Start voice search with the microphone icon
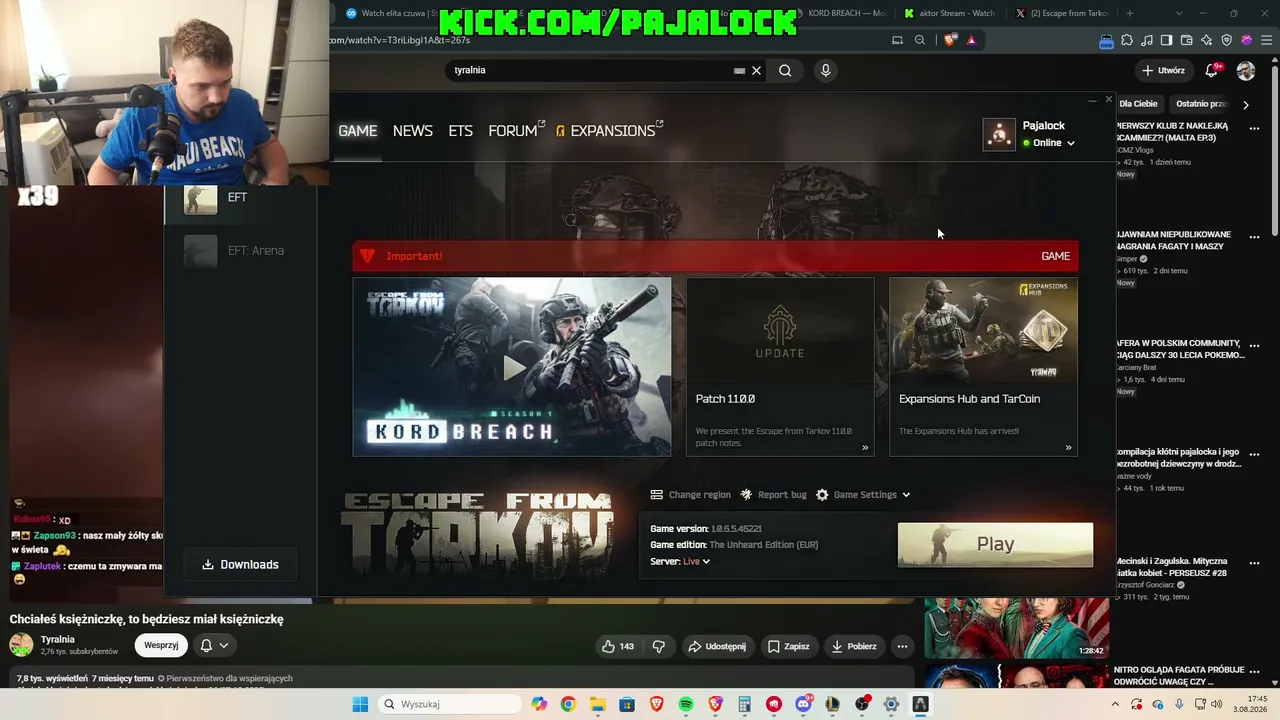Image resolution: width=1280 pixels, height=720 pixels. click(825, 70)
